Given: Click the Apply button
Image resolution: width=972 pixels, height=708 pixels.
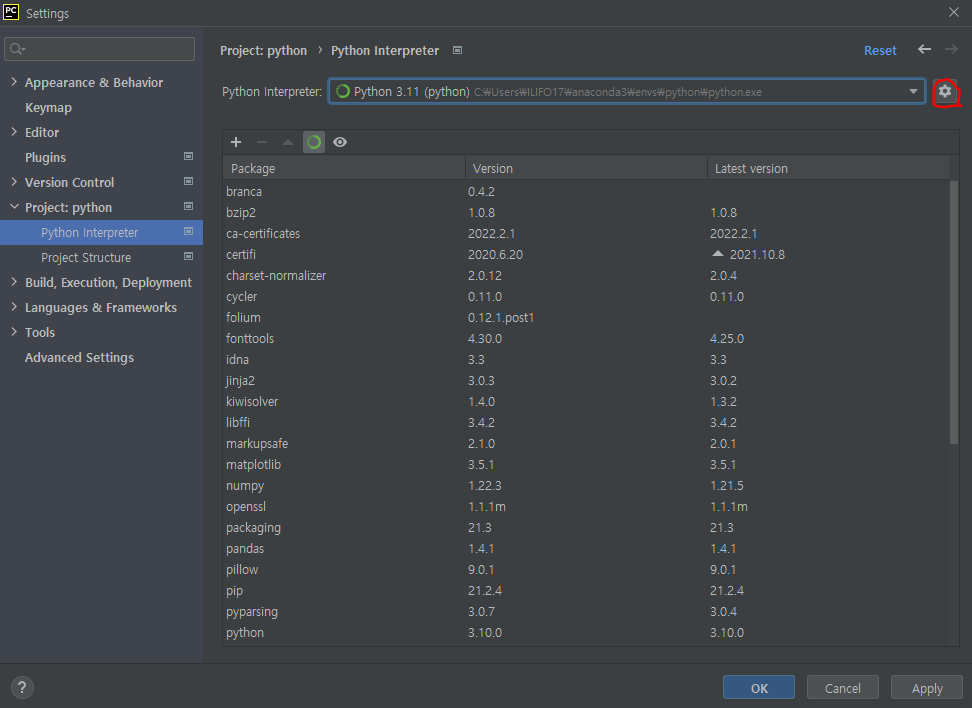Looking at the screenshot, I should coord(927,688).
